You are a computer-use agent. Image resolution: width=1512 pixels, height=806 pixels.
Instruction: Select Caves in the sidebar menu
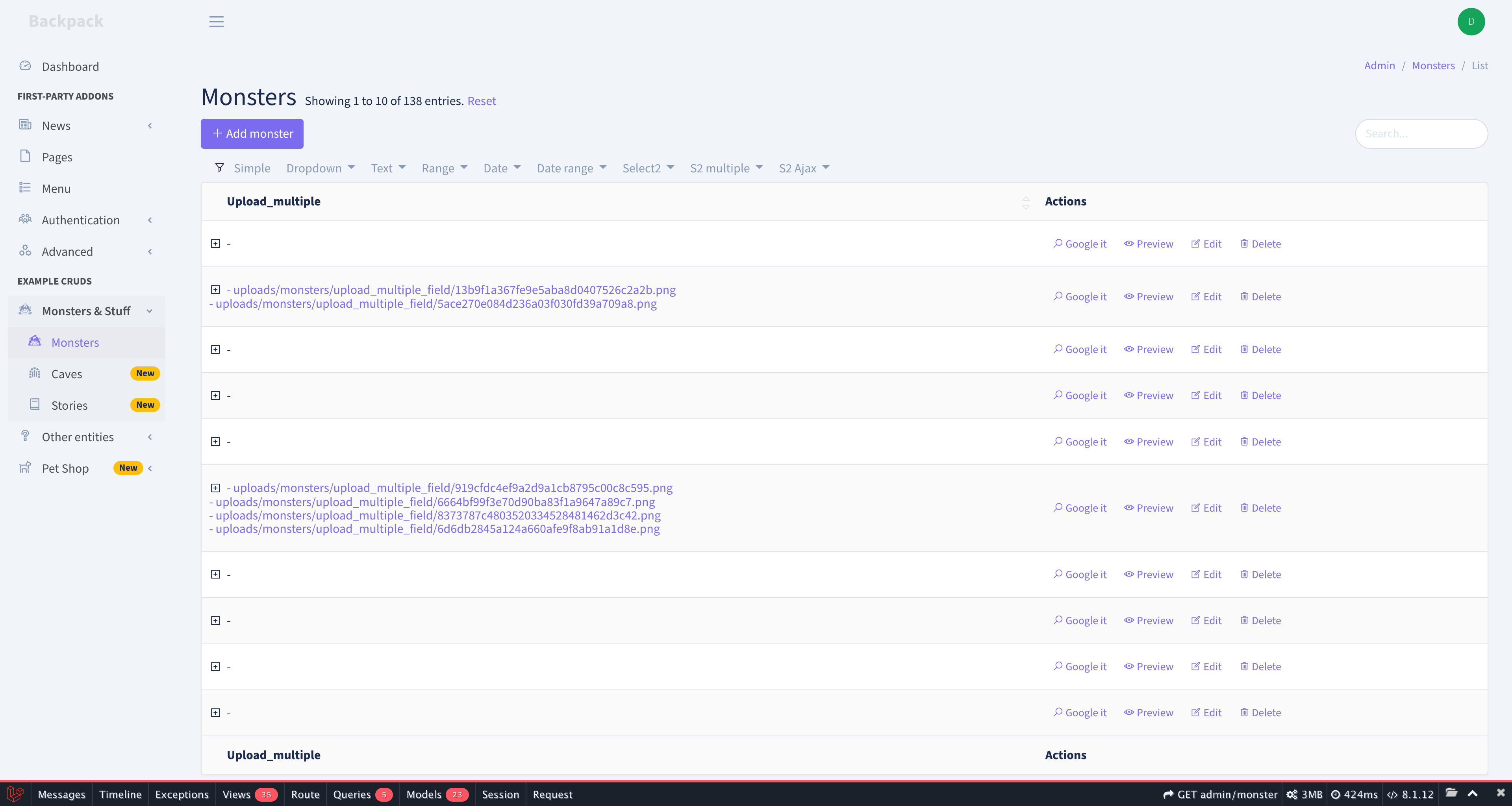coord(66,373)
